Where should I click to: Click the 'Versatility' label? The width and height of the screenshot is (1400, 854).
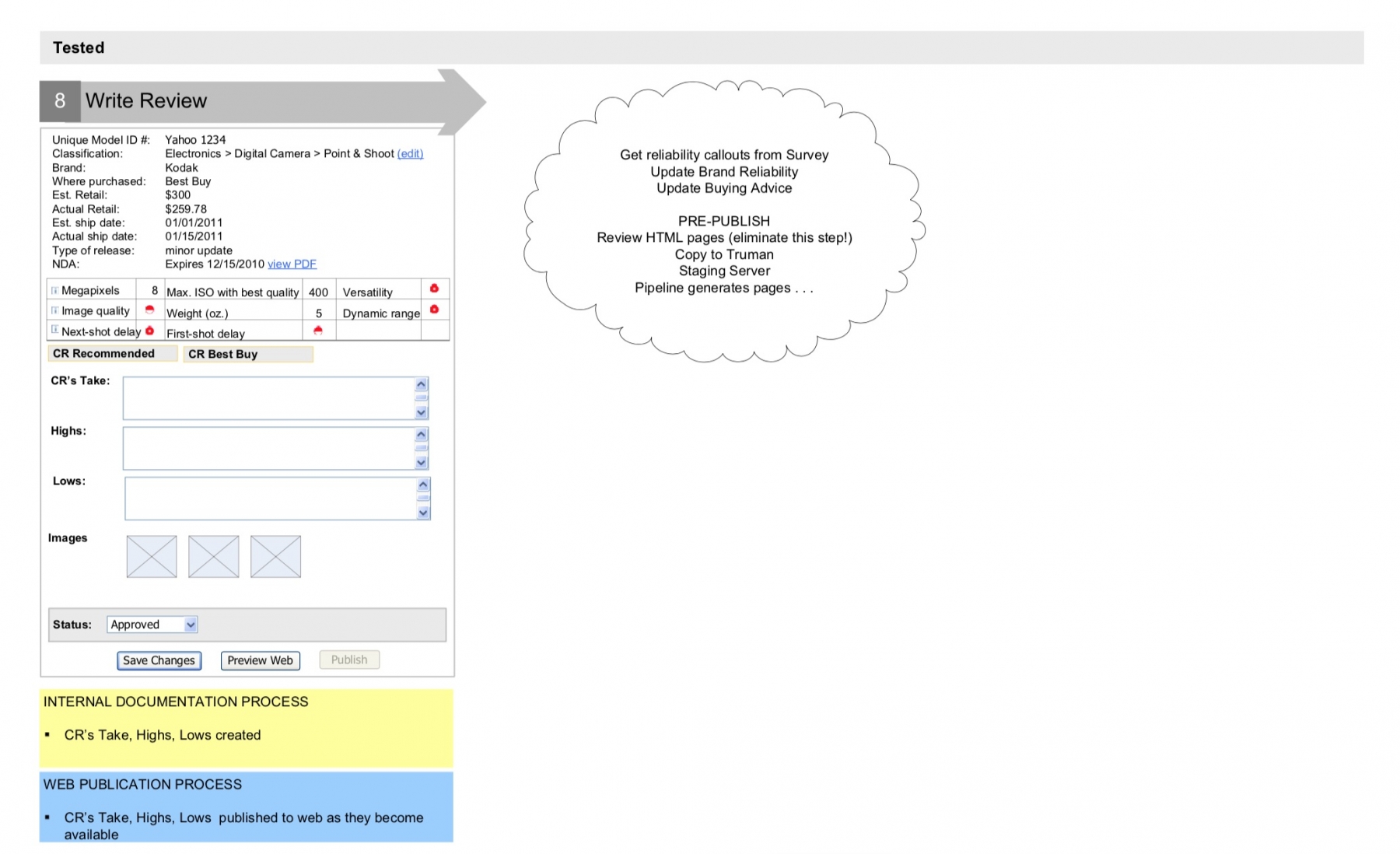(x=367, y=292)
